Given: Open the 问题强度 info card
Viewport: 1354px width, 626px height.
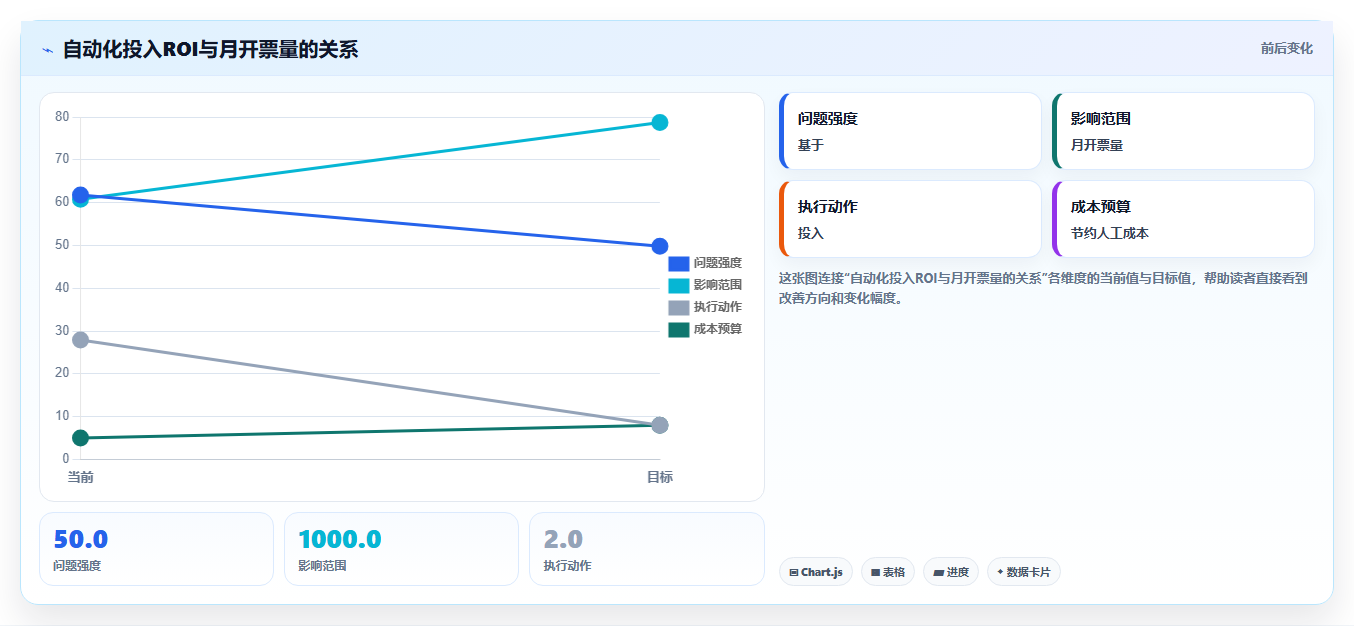Looking at the screenshot, I should [910, 131].
